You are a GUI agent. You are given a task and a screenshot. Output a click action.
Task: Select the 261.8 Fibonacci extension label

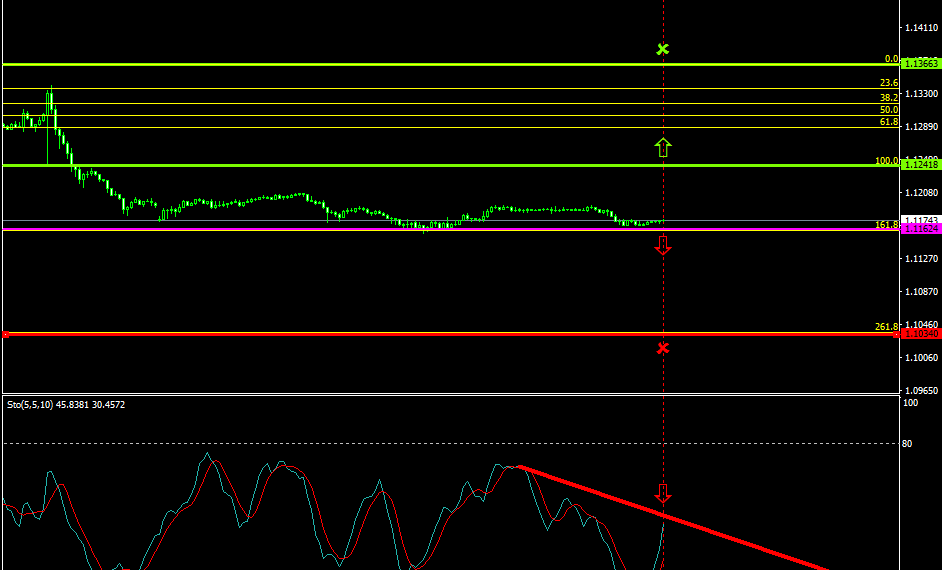[x=886, y=327]
